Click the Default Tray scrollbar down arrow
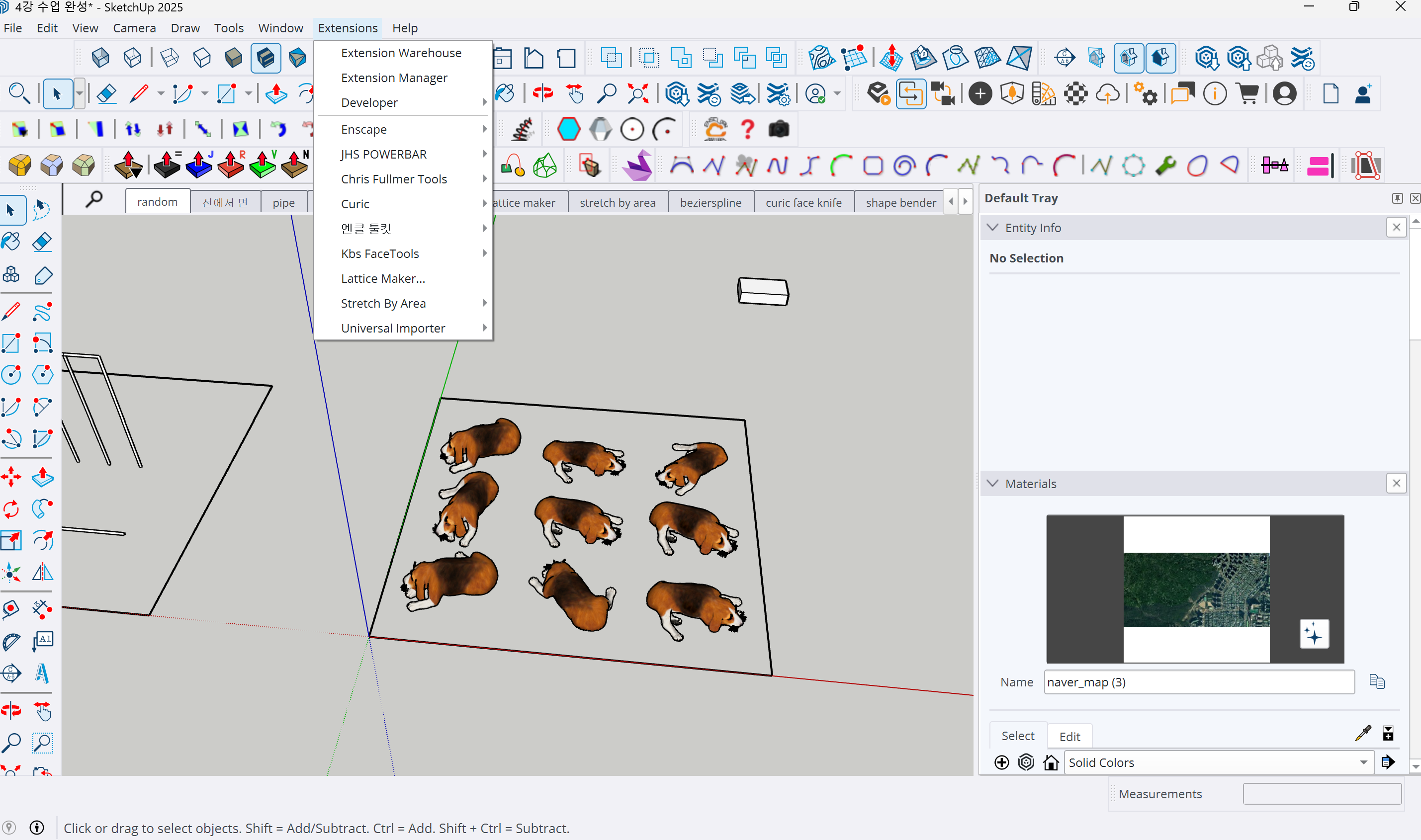1421x840 pixels. (x=1416, y=767)
